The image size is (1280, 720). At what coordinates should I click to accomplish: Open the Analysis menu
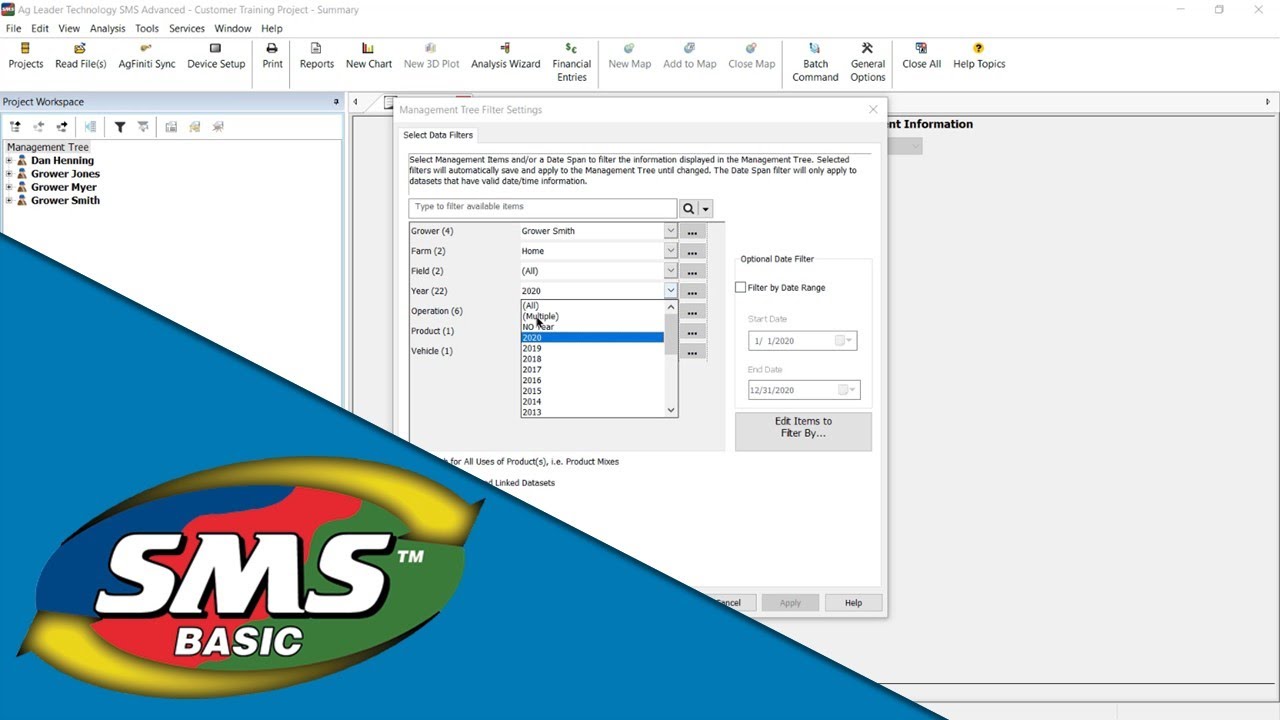(x=108, y=29)
